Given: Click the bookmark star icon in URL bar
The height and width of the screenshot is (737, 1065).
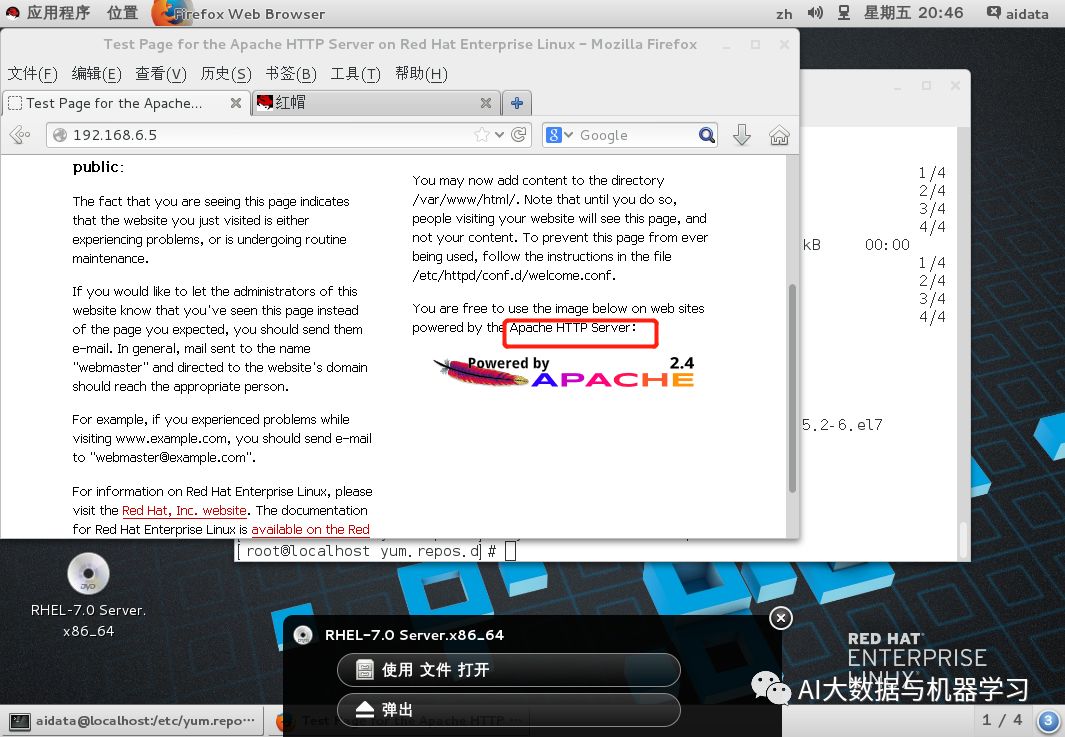Looking at the screenshot, I should [x=482, y=134].
